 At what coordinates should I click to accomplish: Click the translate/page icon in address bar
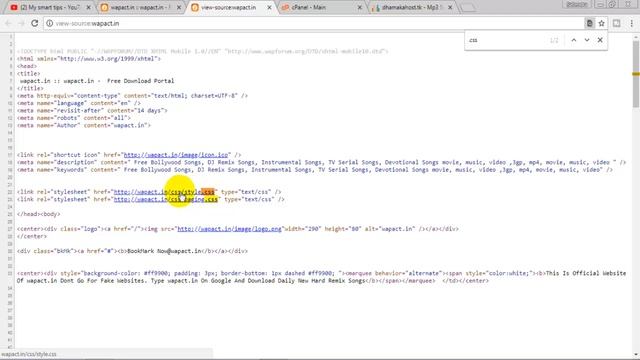click(x=589, y=23)
